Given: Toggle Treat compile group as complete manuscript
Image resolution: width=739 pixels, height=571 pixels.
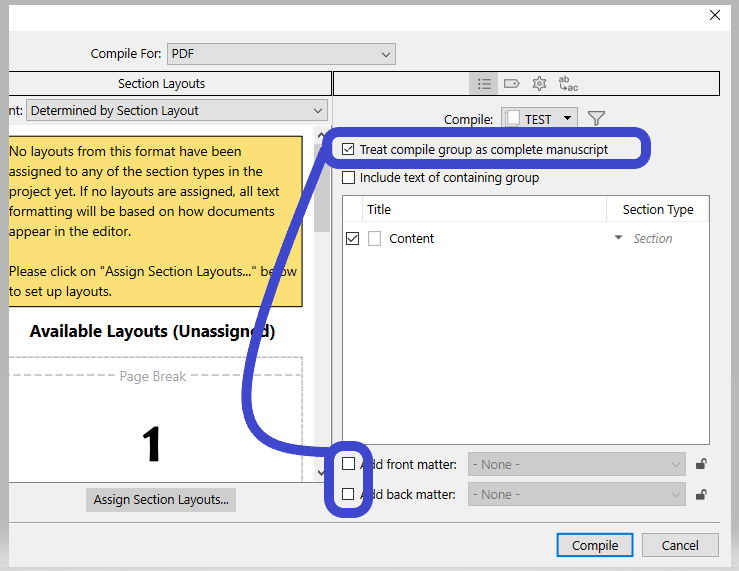Looking at the screenshot, I should click(x=348, y=149).
